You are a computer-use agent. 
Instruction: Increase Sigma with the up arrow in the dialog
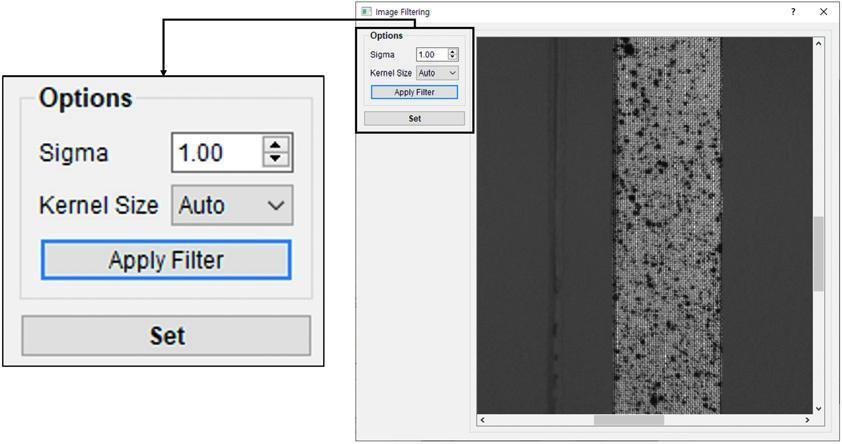[x=453, y=52]
